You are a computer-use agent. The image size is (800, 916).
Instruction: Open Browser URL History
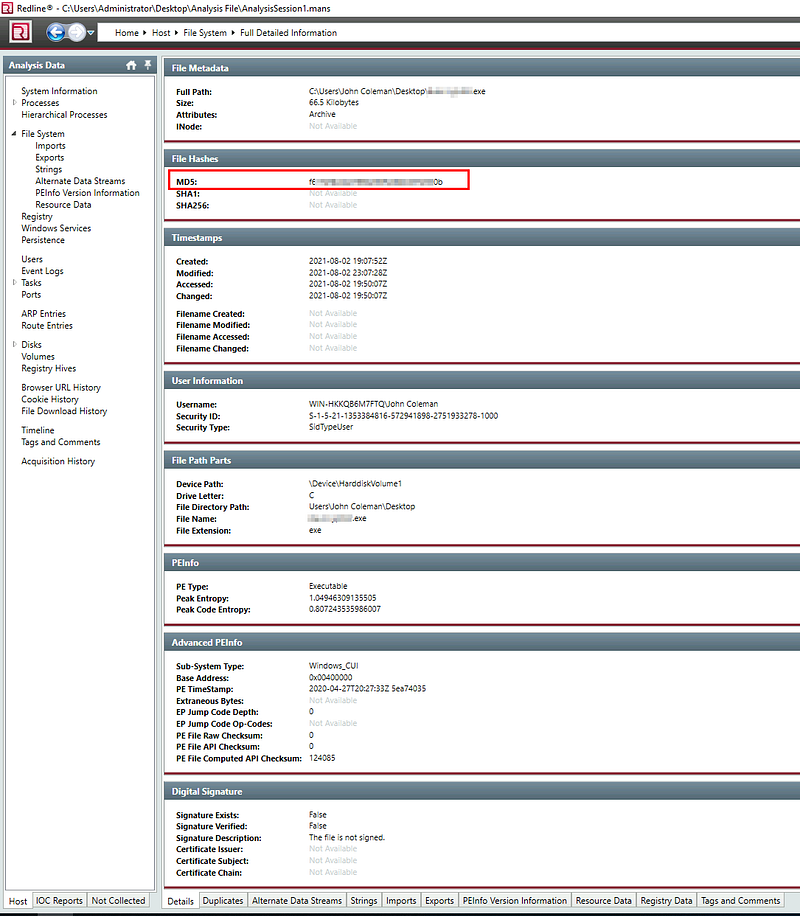pos(61,388)
